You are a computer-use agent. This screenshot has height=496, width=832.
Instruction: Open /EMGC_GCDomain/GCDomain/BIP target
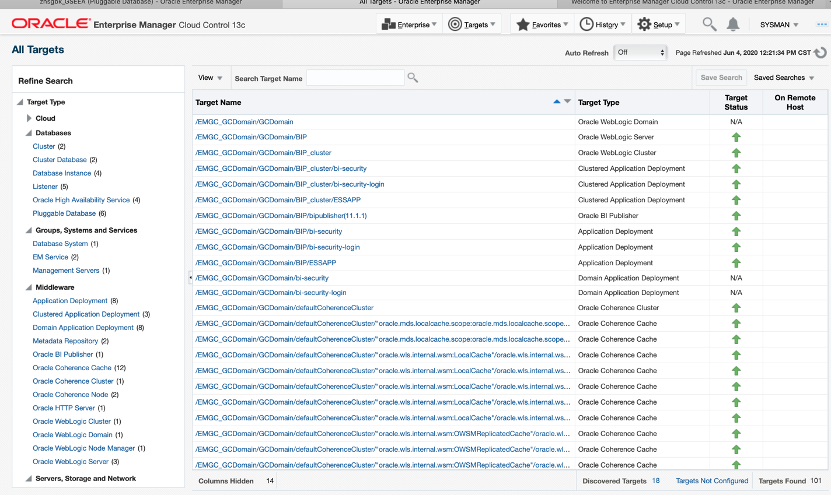[x=251, y=137]
